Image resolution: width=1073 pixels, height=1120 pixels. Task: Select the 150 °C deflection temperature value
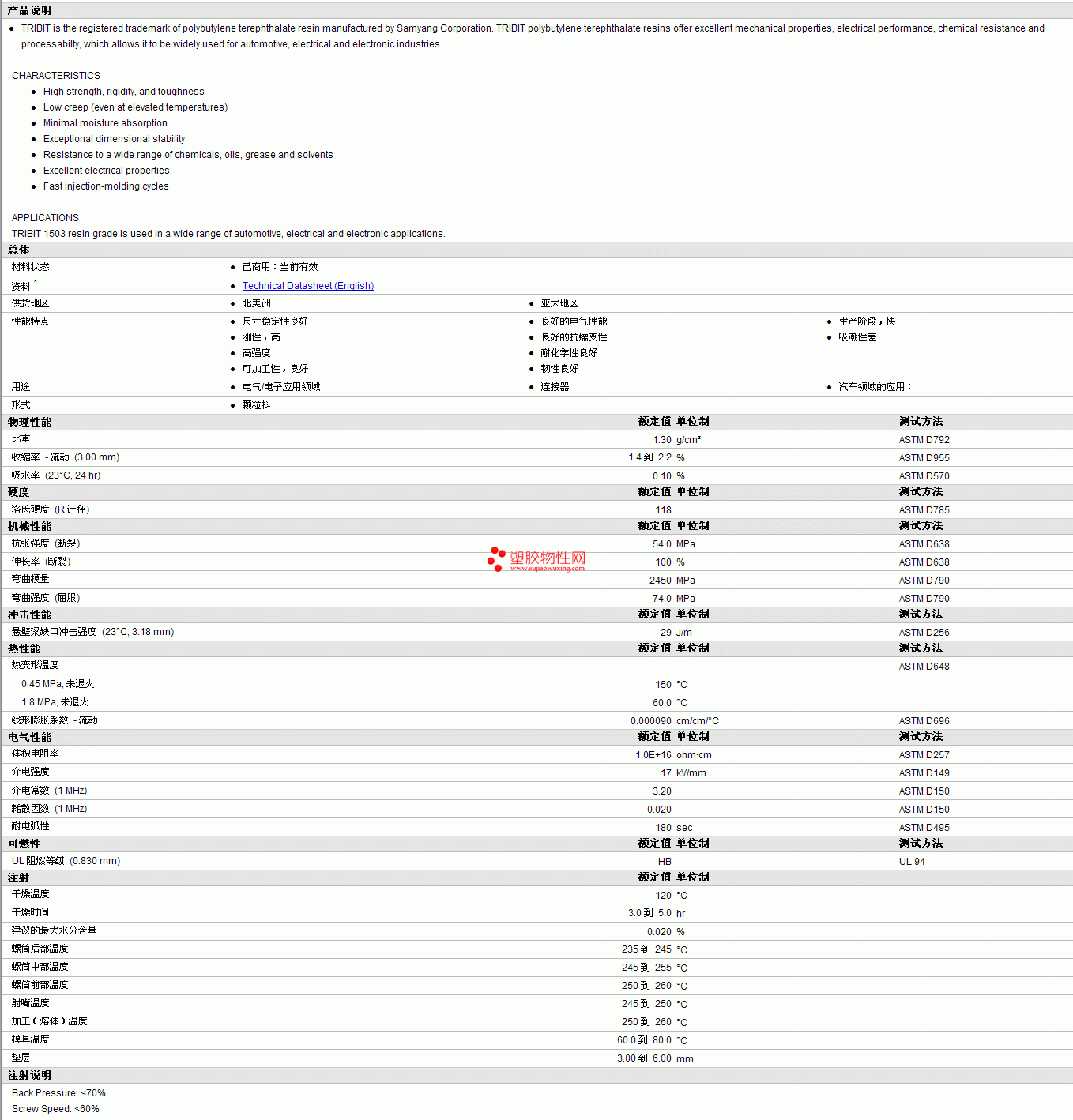664,685
